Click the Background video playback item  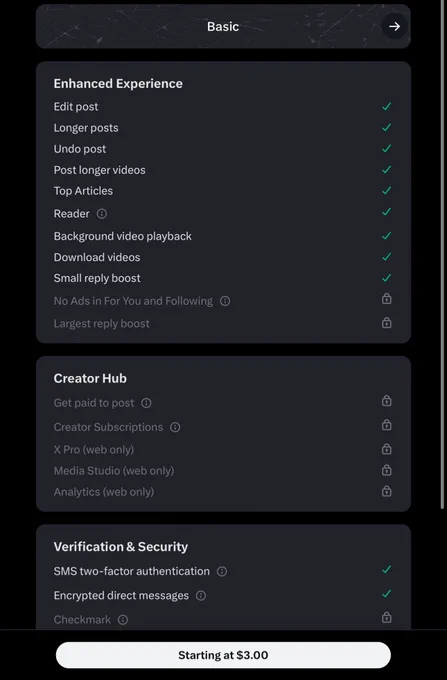click(x=123, y=236)
